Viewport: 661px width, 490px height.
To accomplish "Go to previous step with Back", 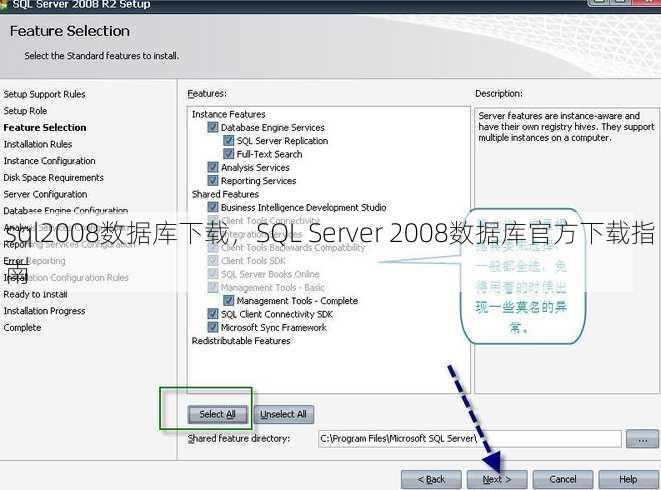I will [x=431, y=479].
